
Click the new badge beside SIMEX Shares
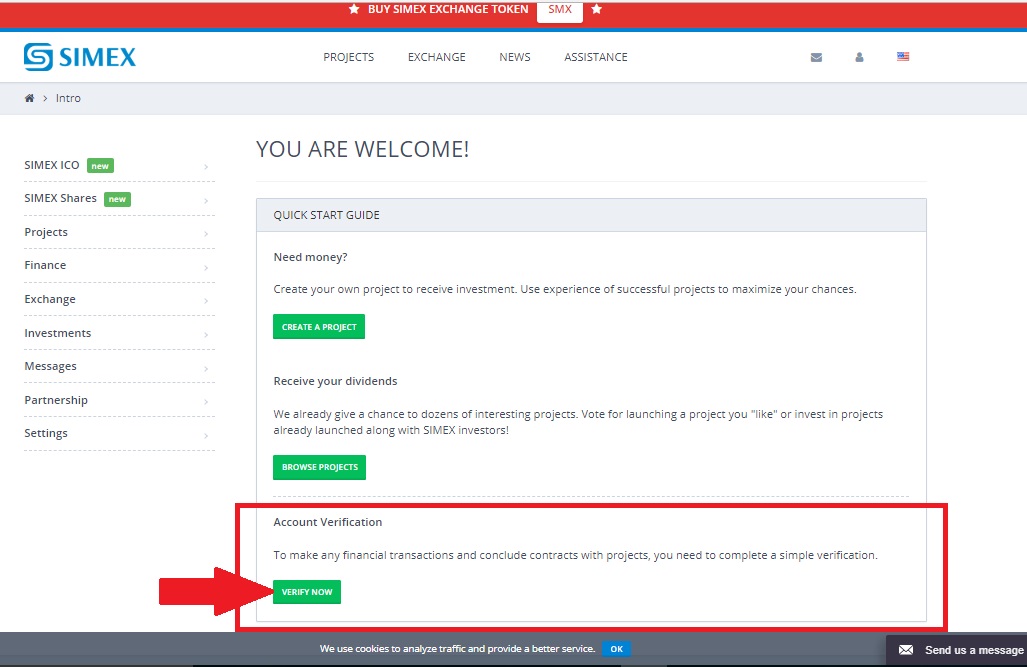(117, 199)
